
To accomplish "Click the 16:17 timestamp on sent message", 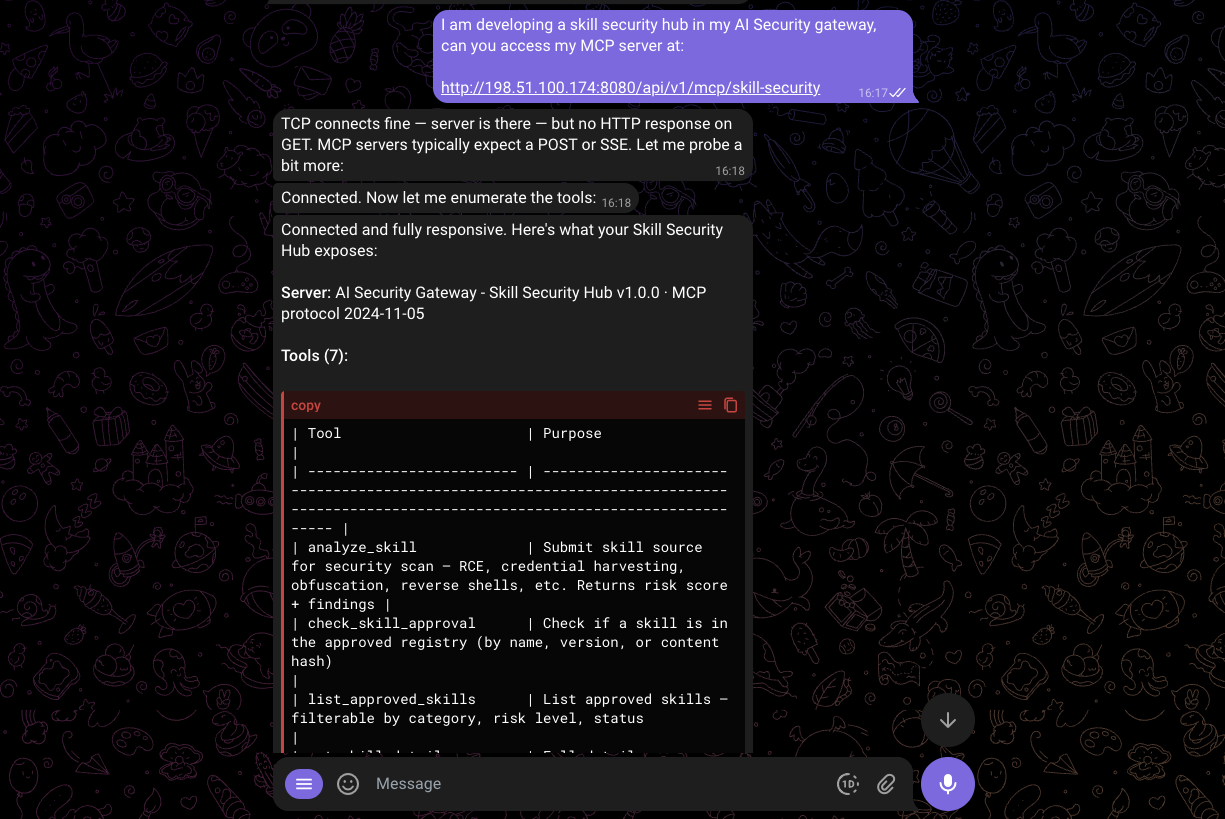I will point(872,93).
